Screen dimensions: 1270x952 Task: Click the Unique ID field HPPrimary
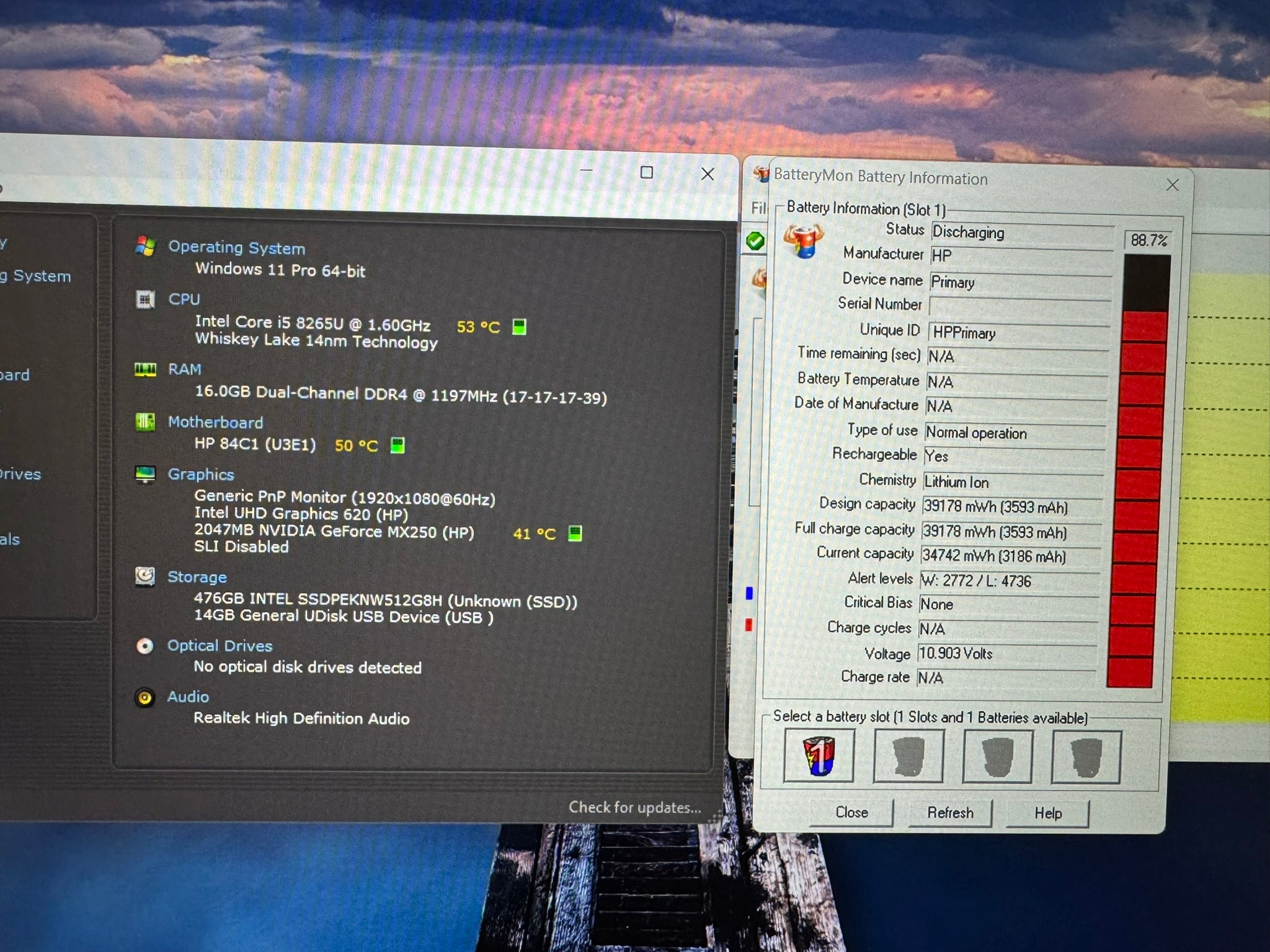point(1019,333)
